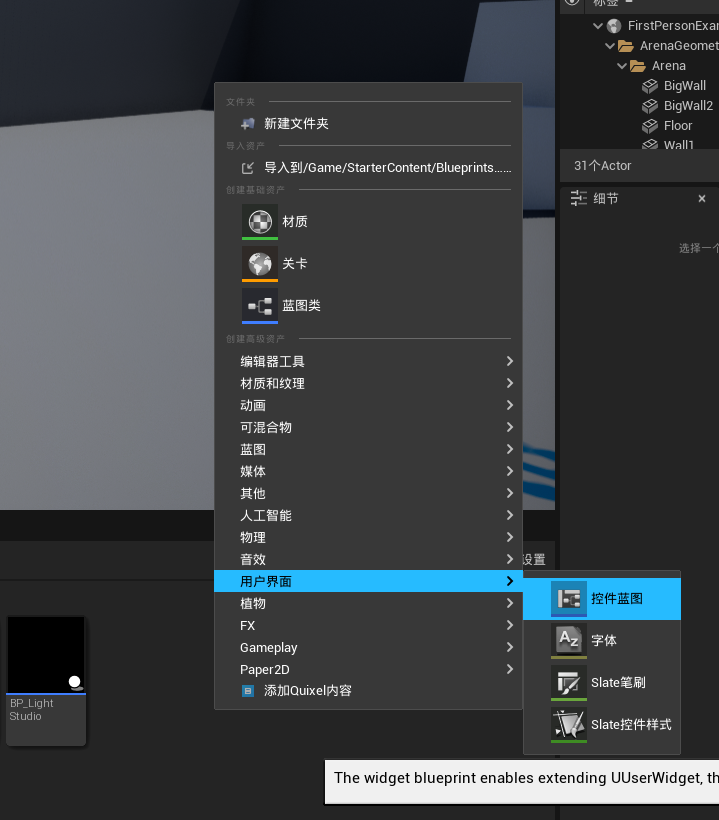Select the BigWall2 actor in outliner
The width and height of the screenshot is (719, 820).
[x=688, y=106]
